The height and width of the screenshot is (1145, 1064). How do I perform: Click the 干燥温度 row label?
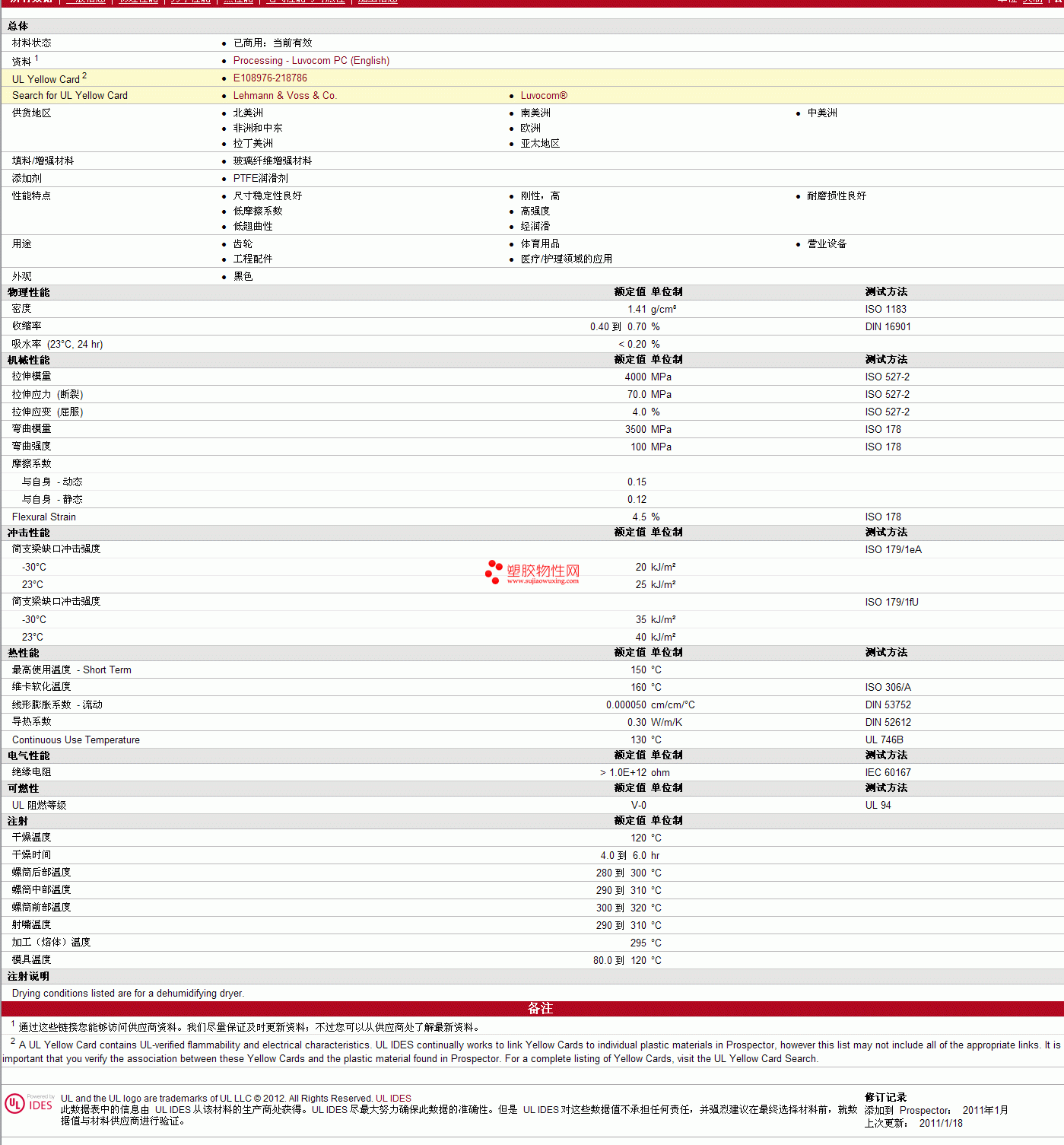tap(32, 838)
